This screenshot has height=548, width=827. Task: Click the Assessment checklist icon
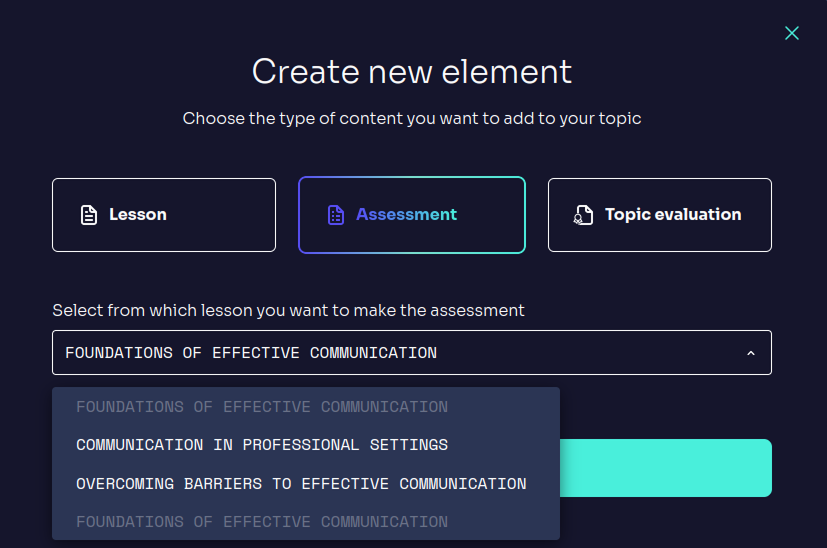tap(336, 215)
